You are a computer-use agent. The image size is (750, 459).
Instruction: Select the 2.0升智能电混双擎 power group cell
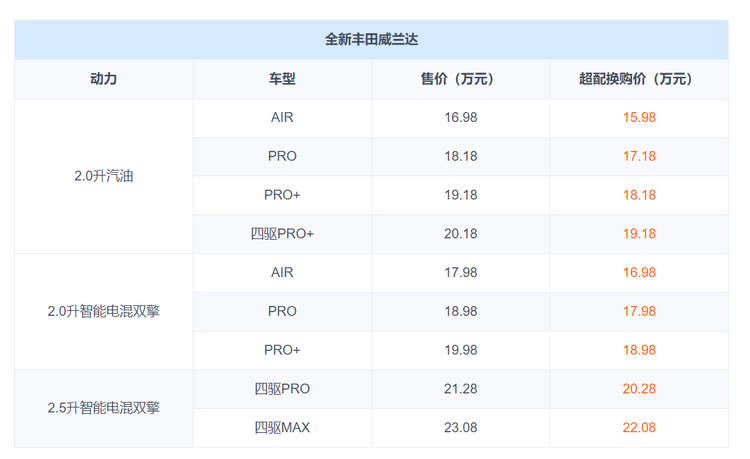pyautogui.click(x=103, y=311)
